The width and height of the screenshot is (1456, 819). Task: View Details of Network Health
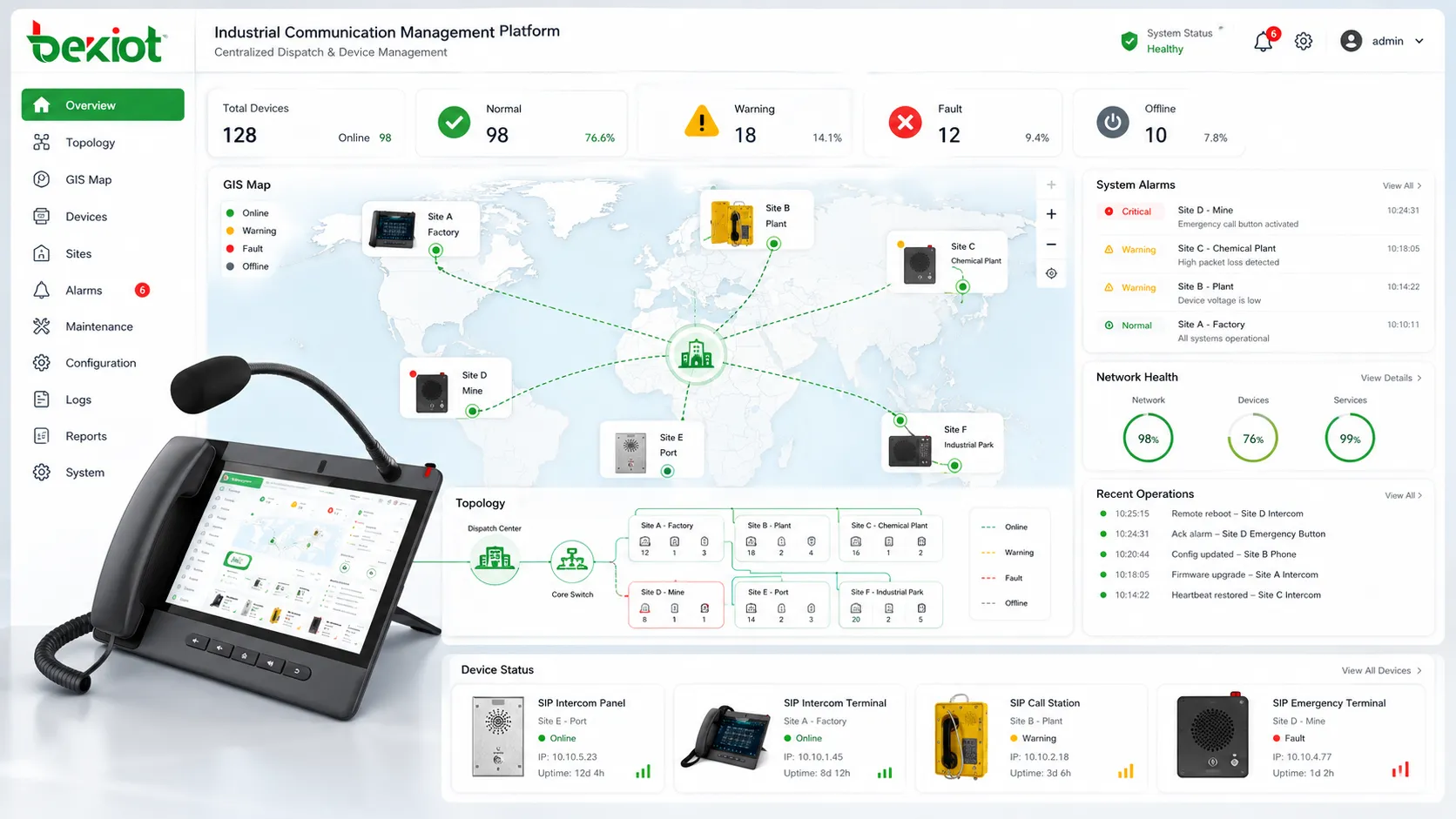coord(1391,378)
